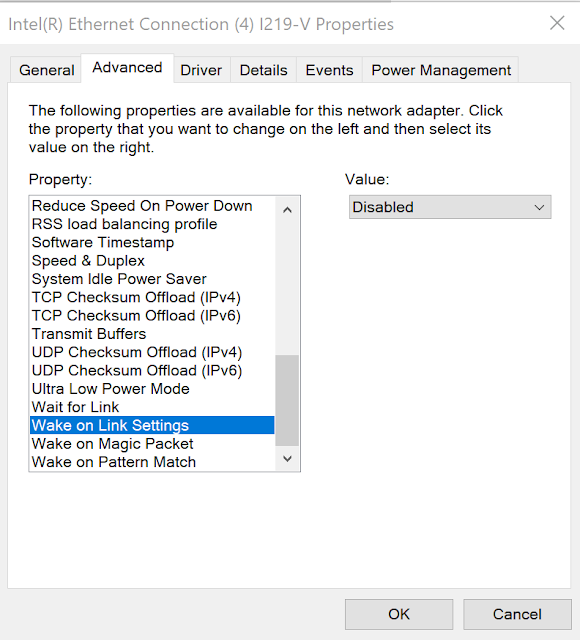Dismiss the dialog with Cancel
The height and width of the screenshot is (640, 580).
(x=517, y=614)
